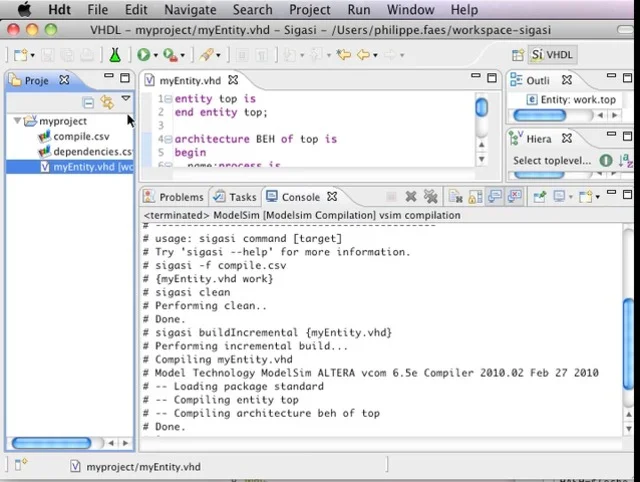The width and height of the screenshot is (640, 482).
Task: Remove all terminated launches icon
Action: coord(430,197)
